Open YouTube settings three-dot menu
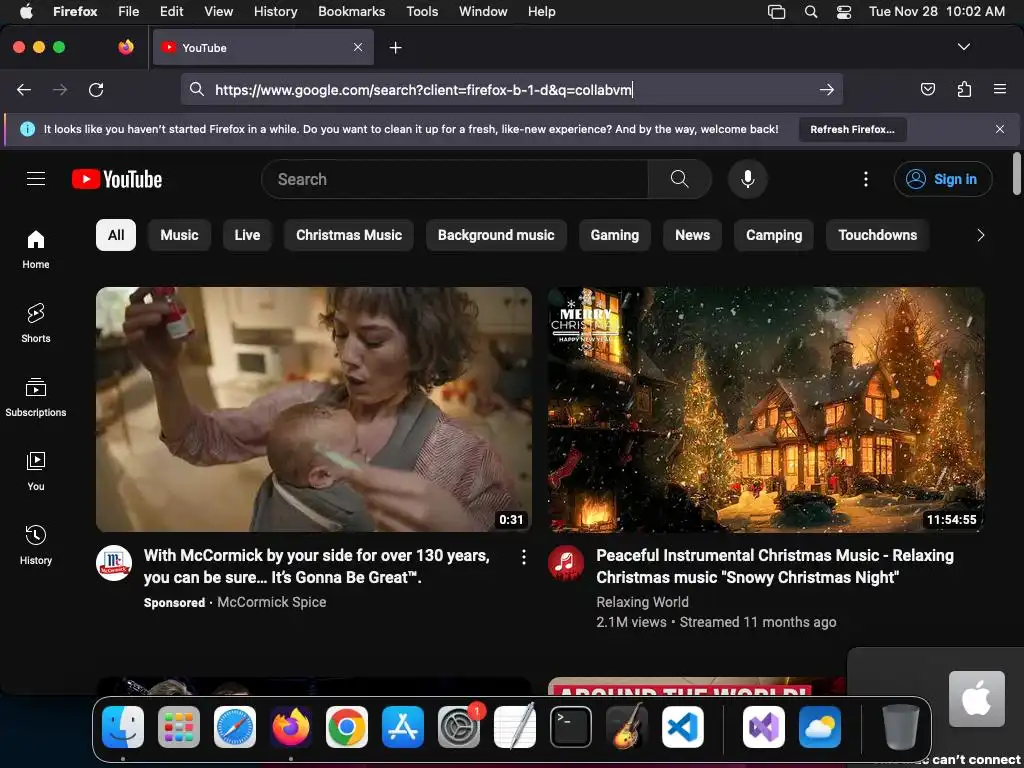Image resolution: width=1024 pixels, height=768 pixels. [x=866, y=179]
